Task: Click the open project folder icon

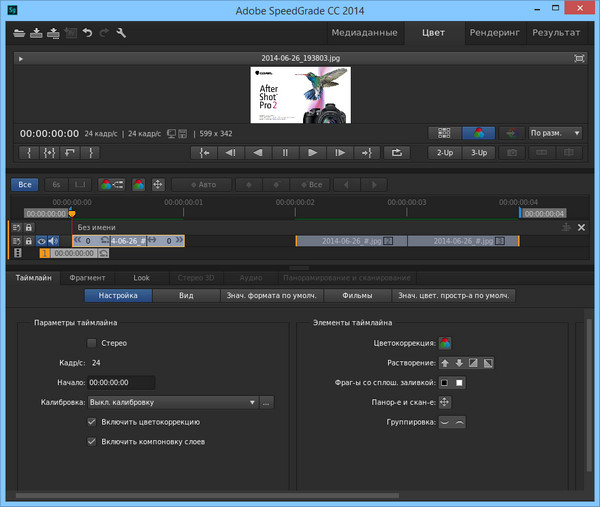Action: point(20,33)
